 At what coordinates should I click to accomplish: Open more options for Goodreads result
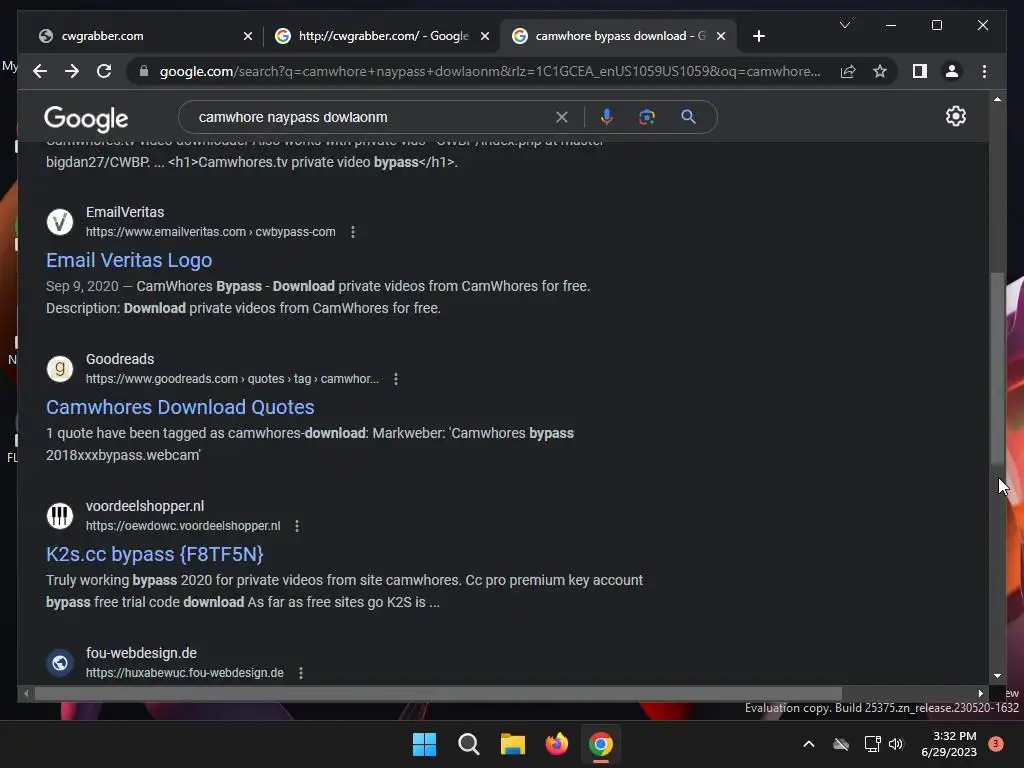(396, 379)
